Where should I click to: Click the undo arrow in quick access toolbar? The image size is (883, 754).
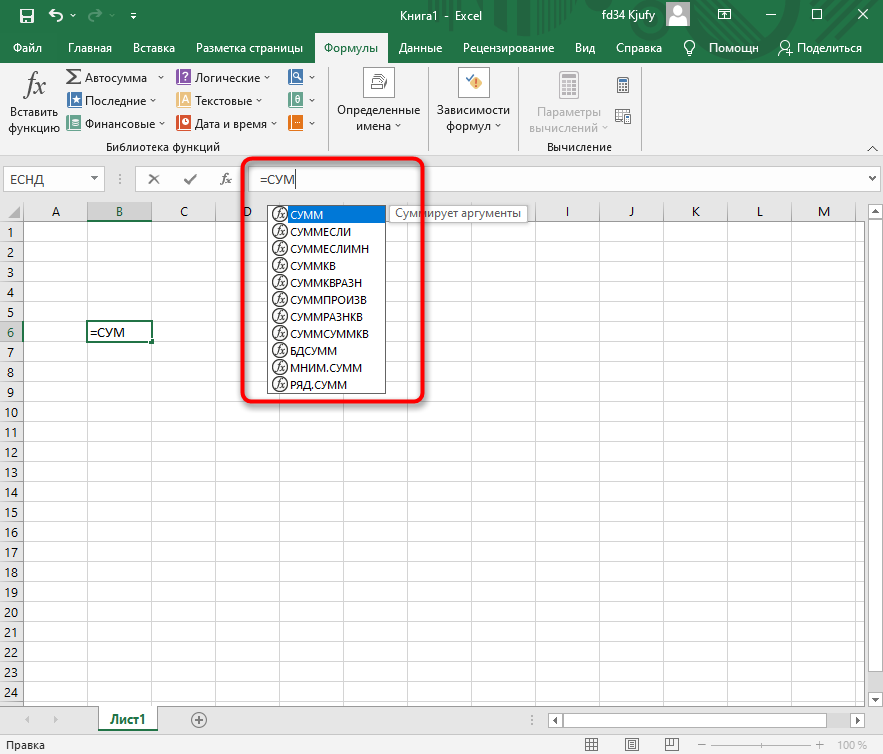tap(56, 16)
